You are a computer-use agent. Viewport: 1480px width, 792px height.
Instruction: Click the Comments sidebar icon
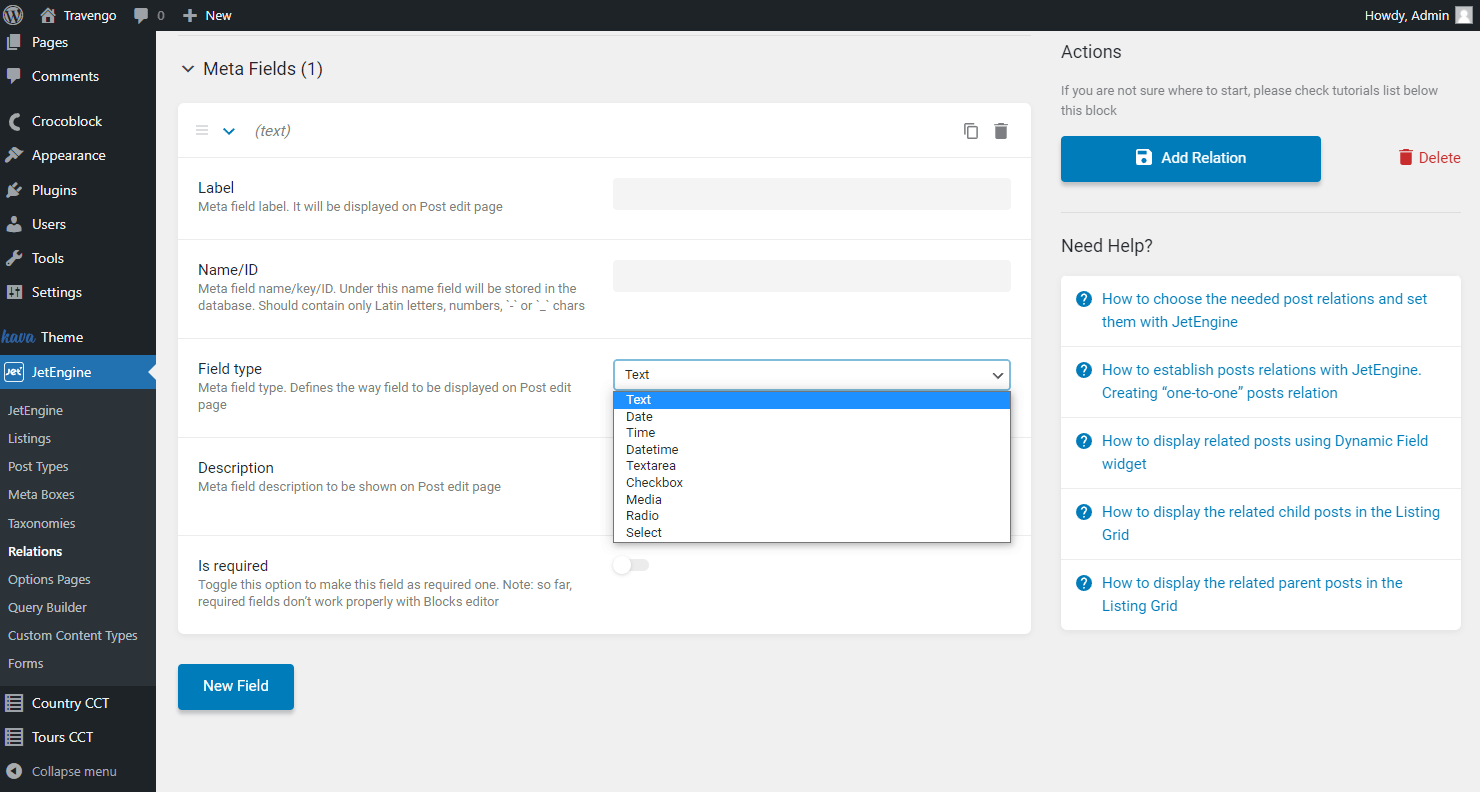[x=14, y=76]
